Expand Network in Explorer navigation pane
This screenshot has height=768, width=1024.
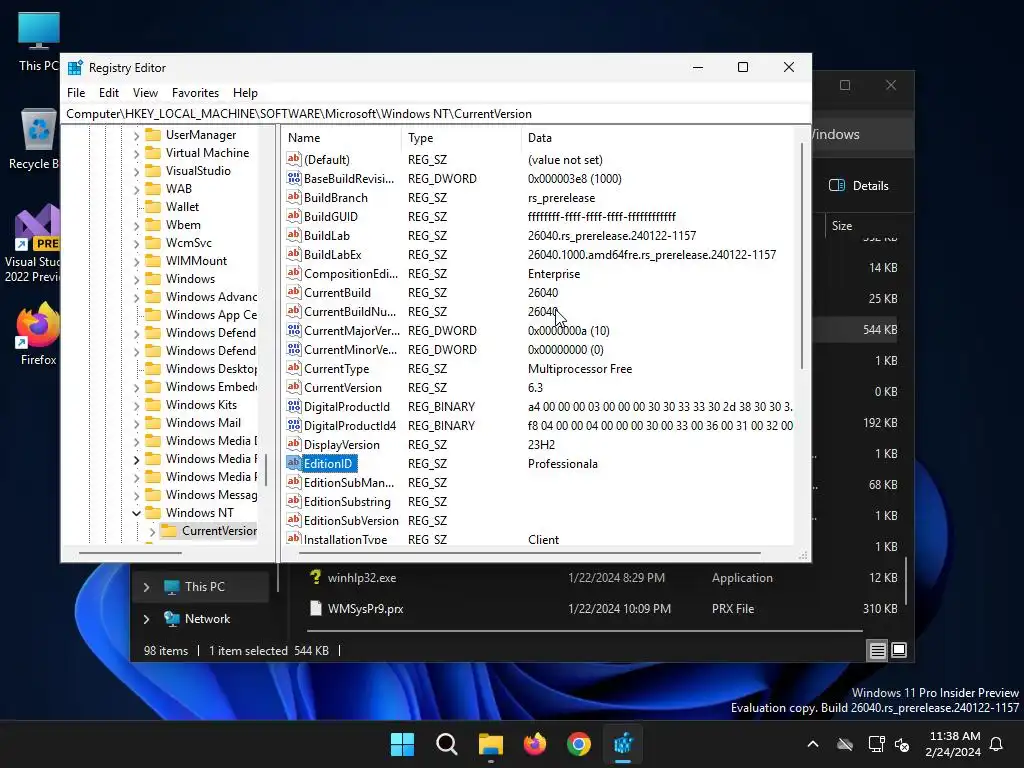146,619
